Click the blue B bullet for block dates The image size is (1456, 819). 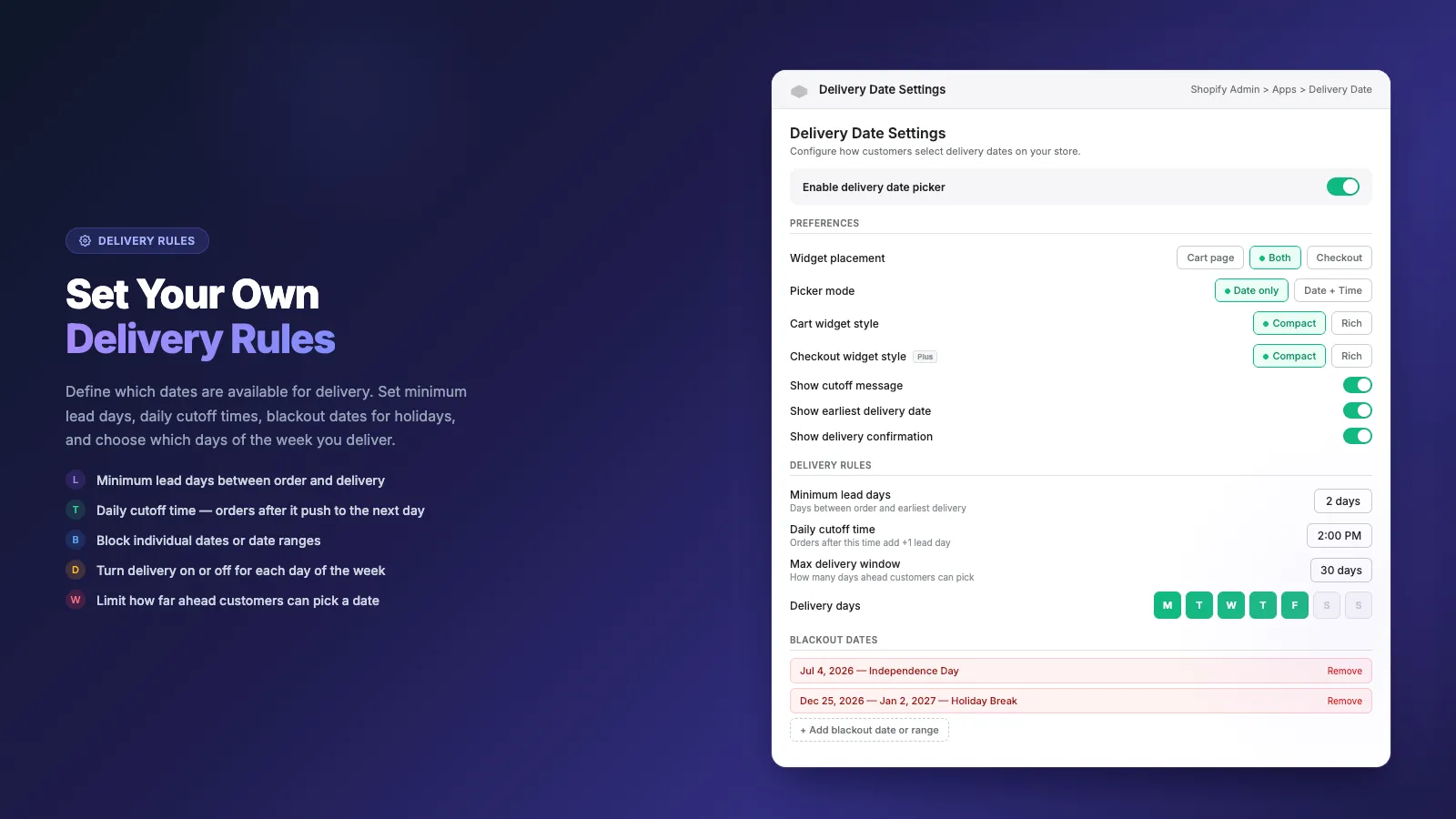[x=76, y=540]
